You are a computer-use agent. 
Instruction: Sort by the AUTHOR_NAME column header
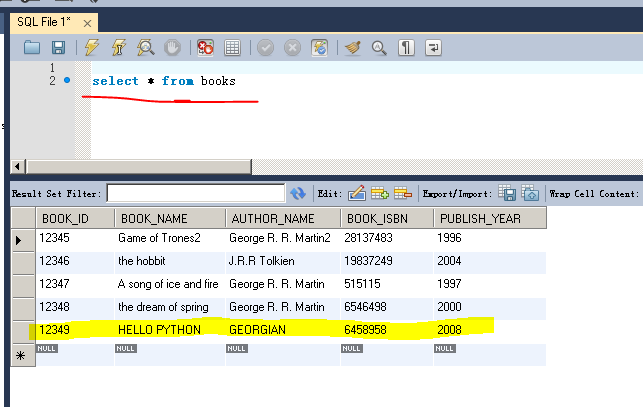(283, 218)
